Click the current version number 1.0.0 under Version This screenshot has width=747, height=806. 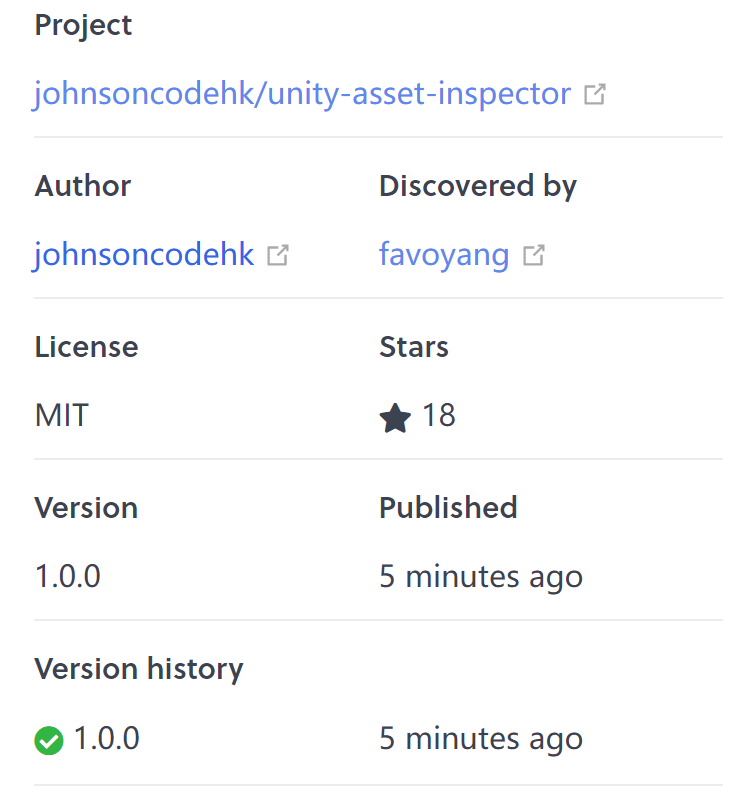pyautogui.click(x=68, y=577)
